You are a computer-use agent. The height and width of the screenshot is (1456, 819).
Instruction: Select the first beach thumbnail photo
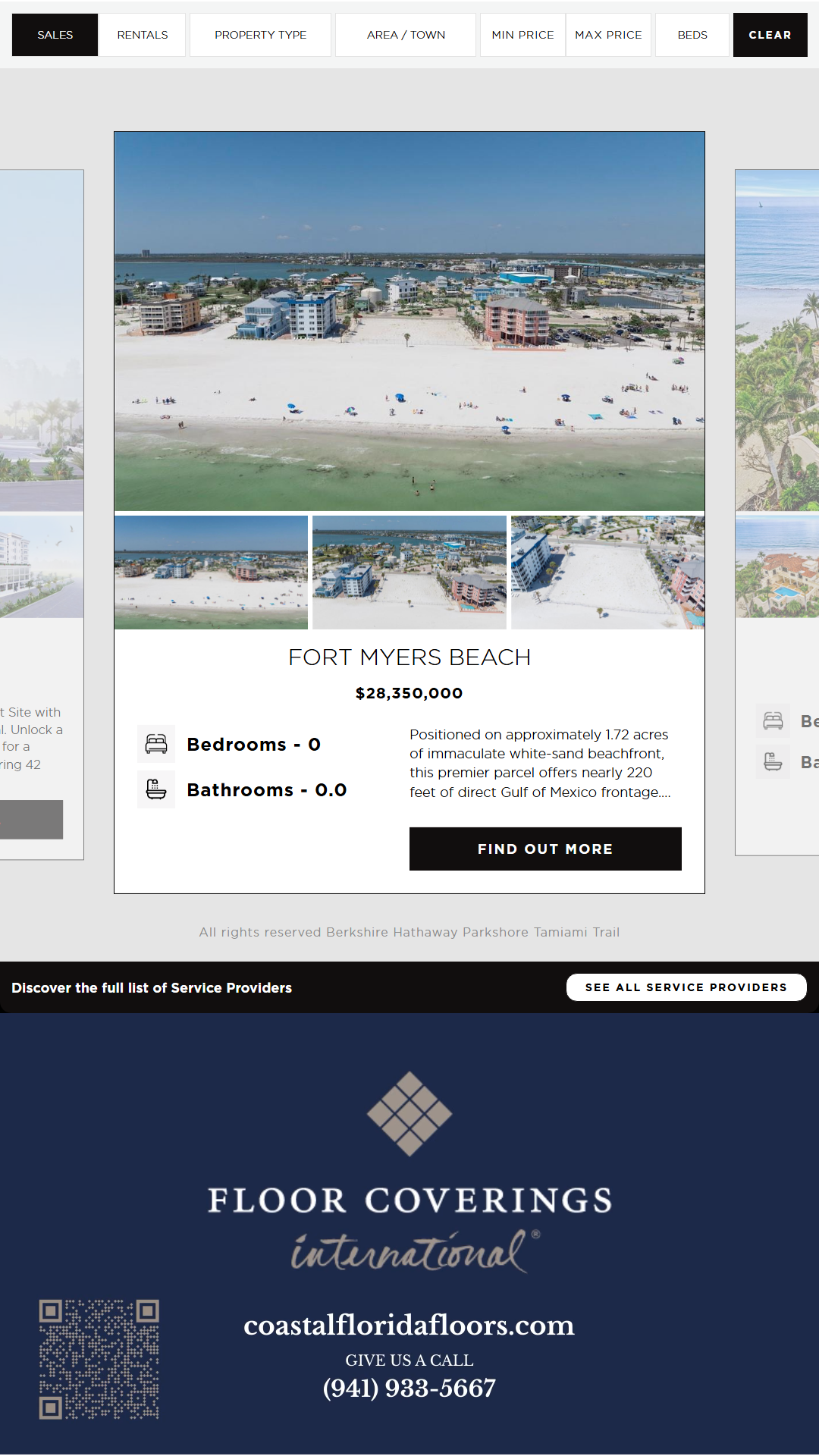pyautogui.click(x=211, y=573)
